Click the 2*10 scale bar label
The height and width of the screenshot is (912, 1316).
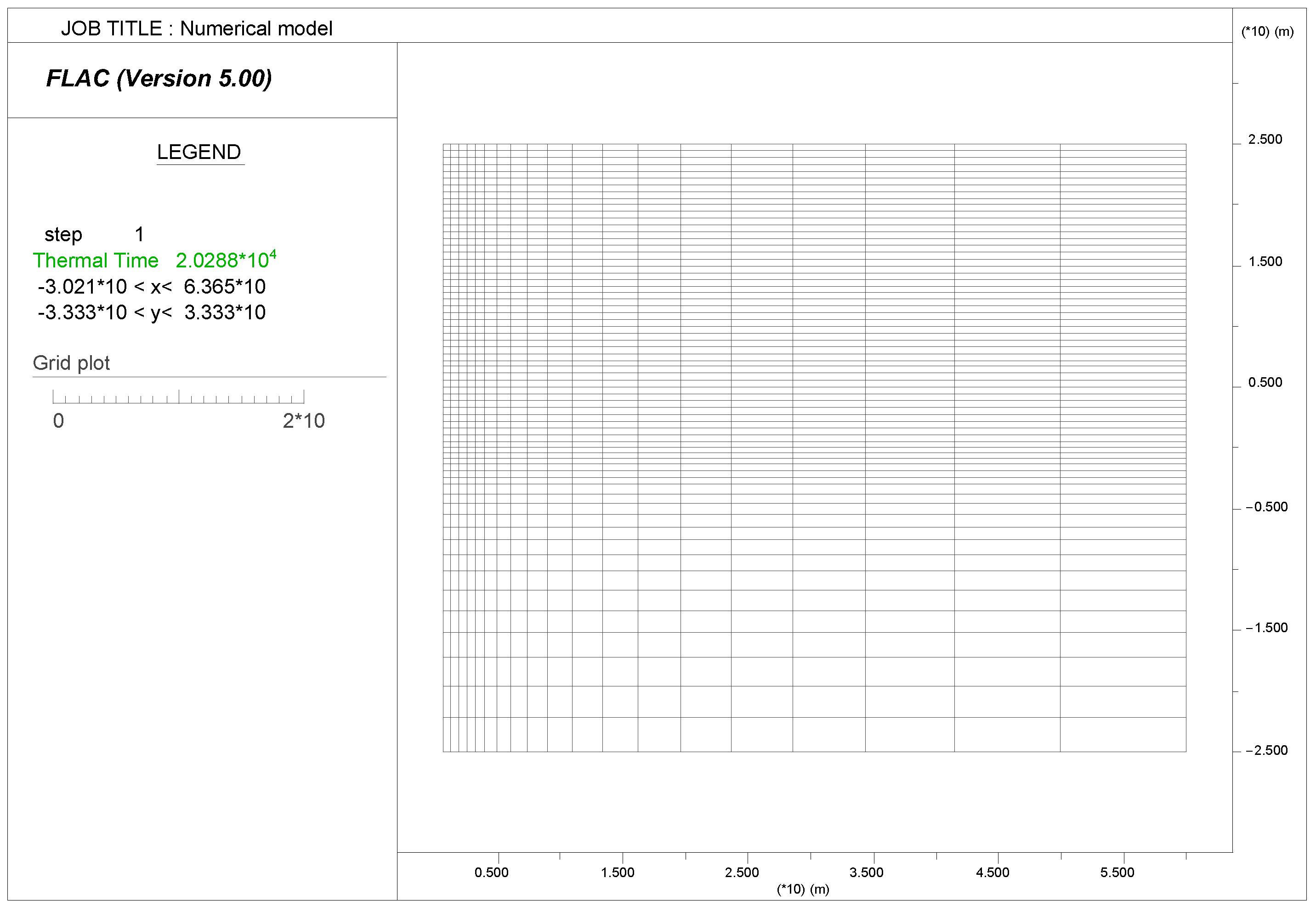pyautogui.click(x=303, y=421)
